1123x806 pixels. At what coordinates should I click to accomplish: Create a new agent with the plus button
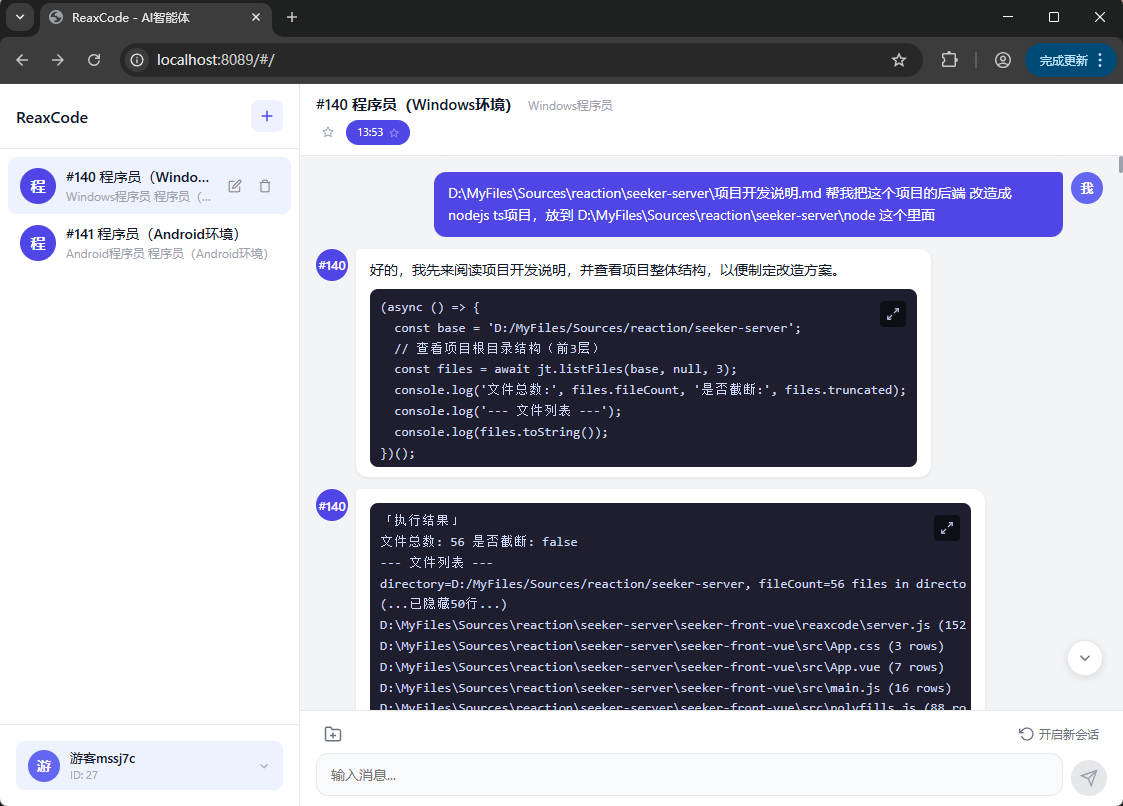click(x=266, y=116)
